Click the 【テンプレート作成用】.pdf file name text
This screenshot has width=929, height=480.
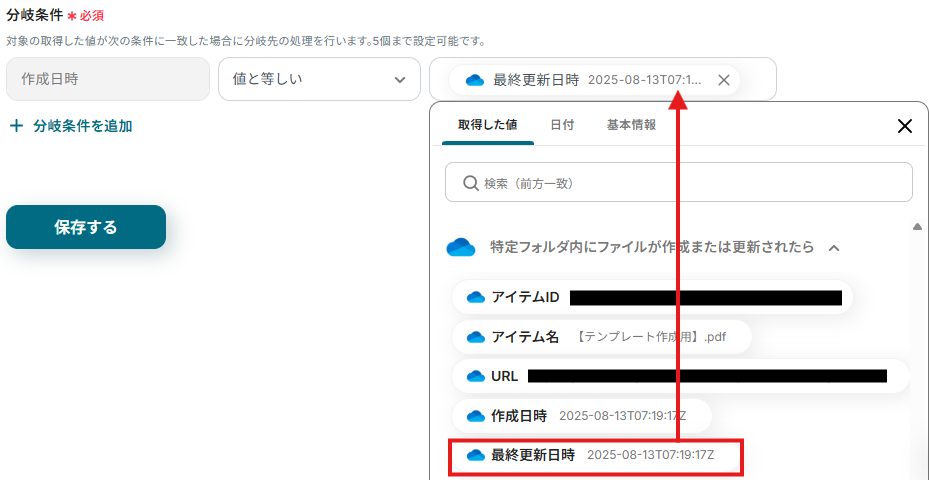651,337
